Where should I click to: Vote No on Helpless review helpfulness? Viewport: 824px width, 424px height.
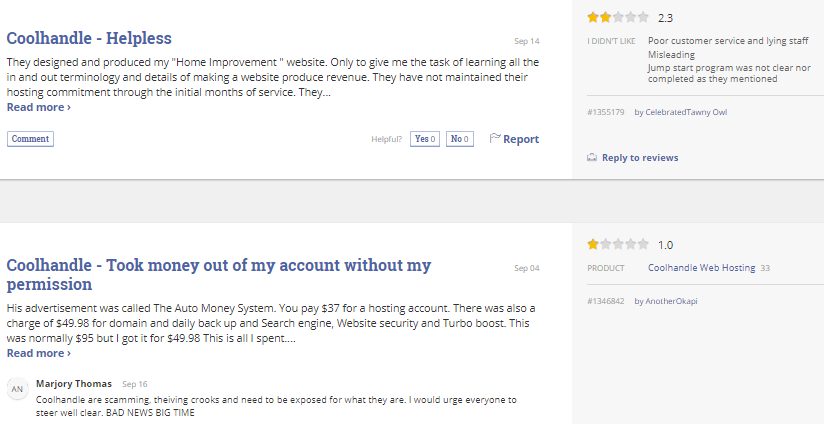pyautogui.click(x=460, y=139)
